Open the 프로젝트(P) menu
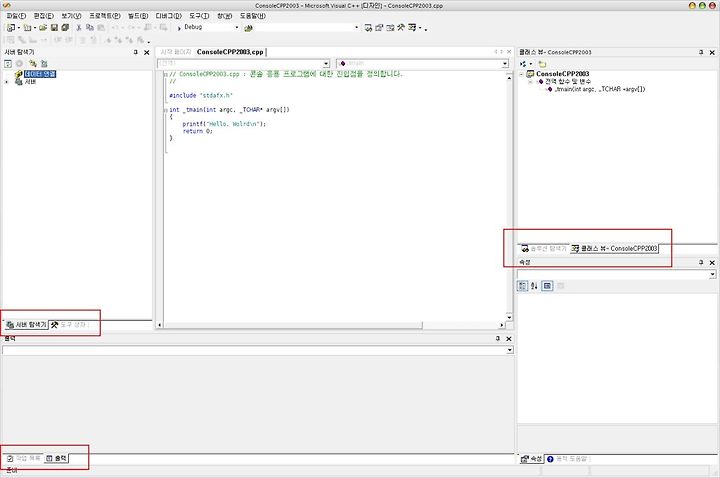Screen dimensions: 720x478 105,16
